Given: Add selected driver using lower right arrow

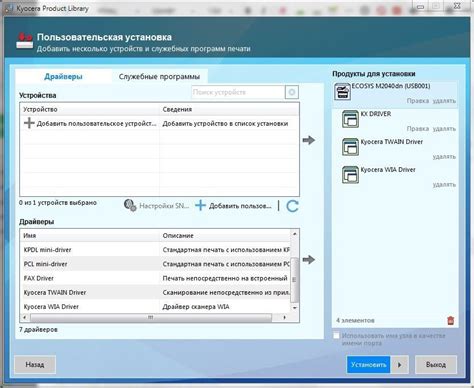Looking at the screenshot, I should 309,259.
